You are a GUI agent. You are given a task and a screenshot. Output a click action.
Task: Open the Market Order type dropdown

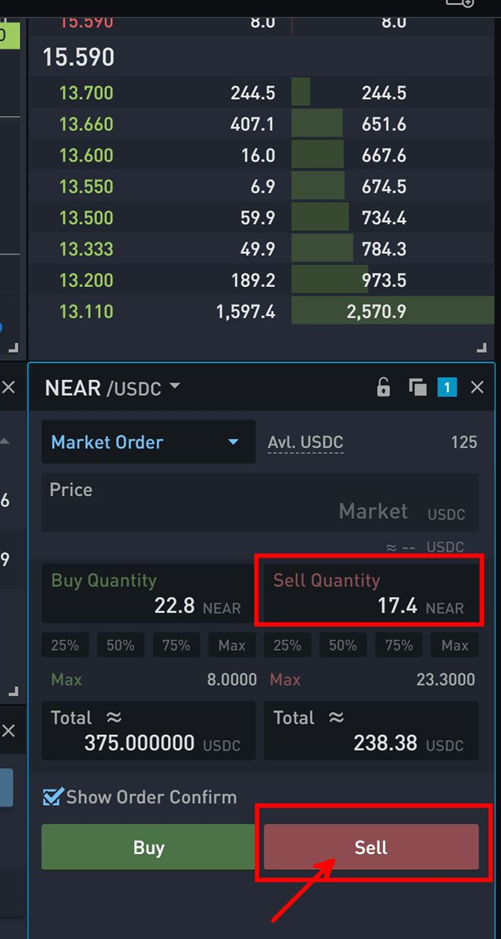148,442
